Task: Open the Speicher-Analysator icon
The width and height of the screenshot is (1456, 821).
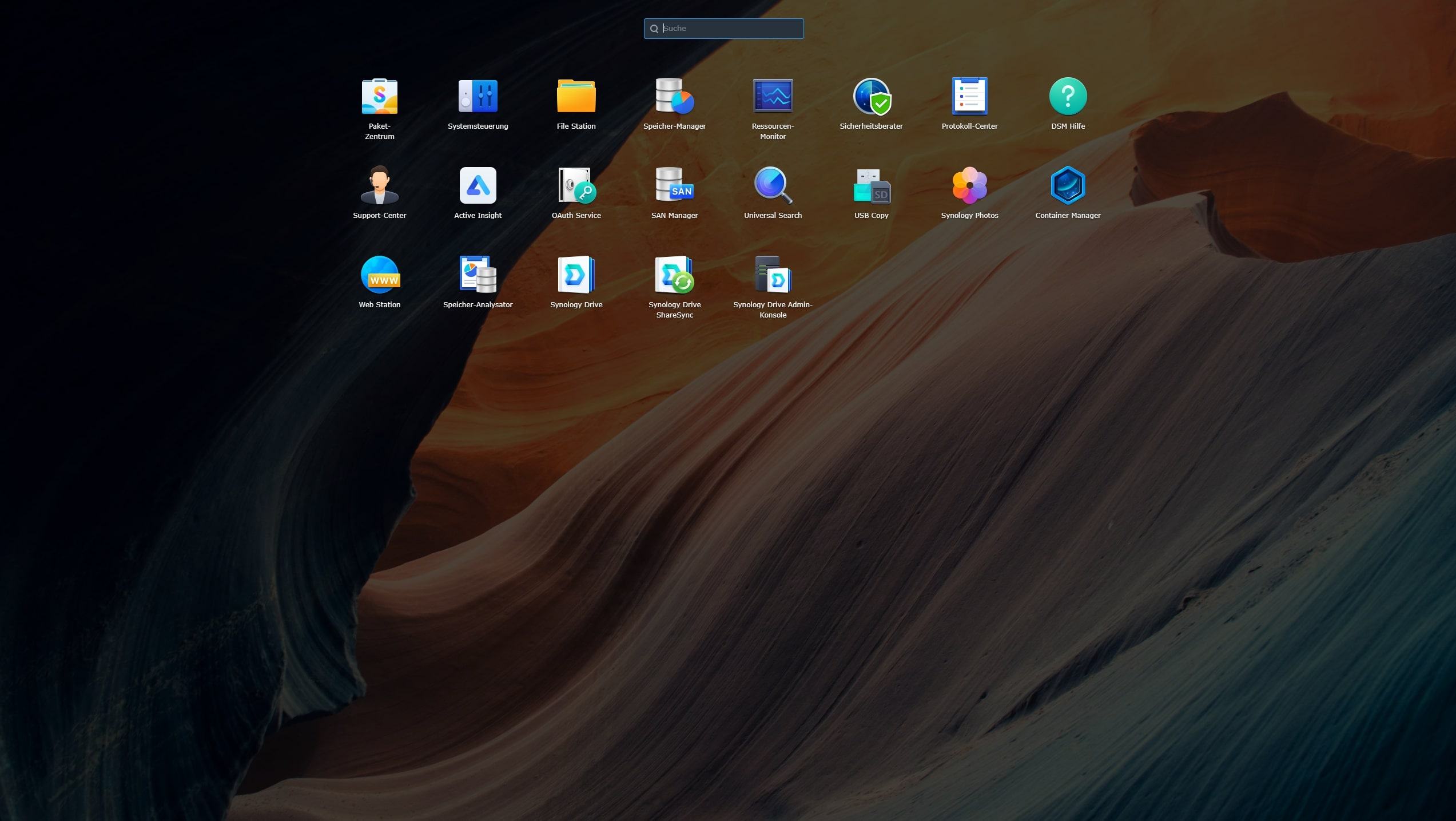Action: click(x=478, y=275)
